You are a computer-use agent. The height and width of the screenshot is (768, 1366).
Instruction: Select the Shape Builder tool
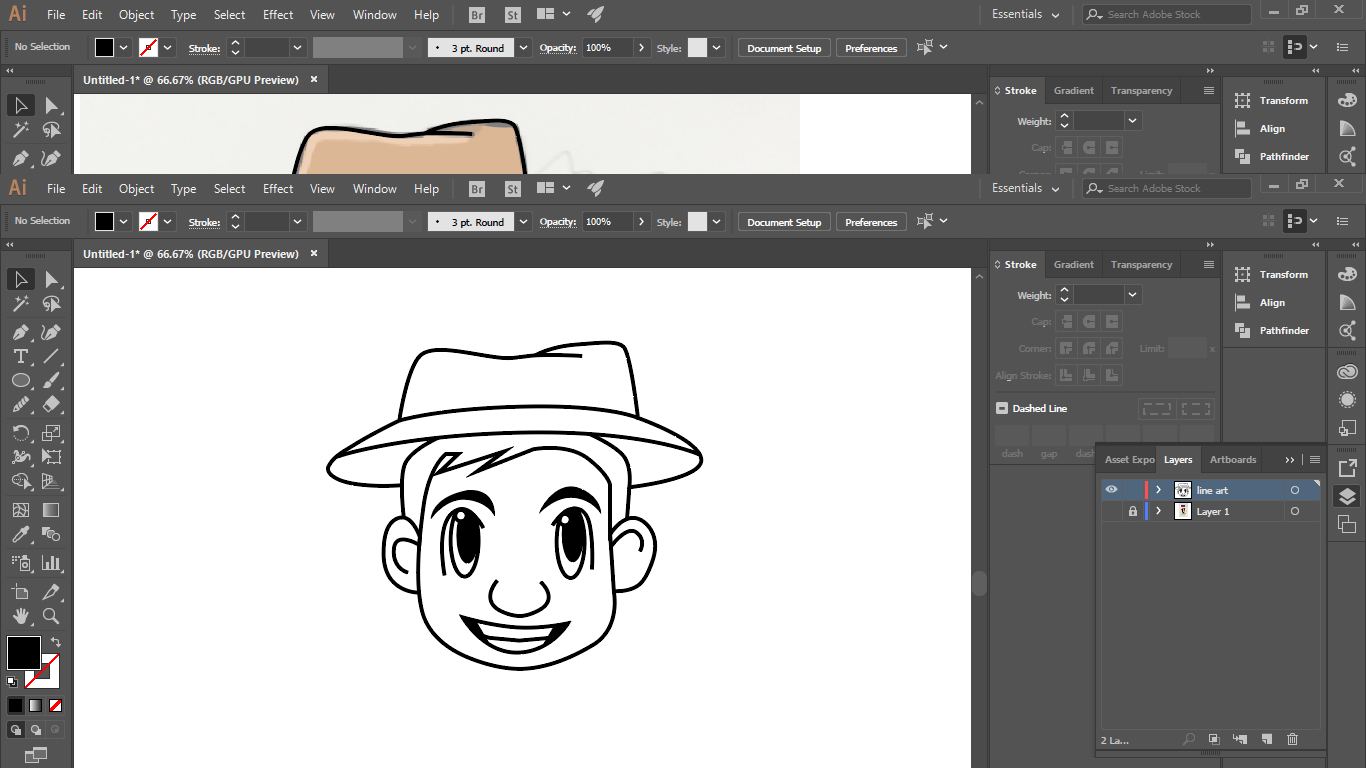pyautogui.click(x=20, y=482)
